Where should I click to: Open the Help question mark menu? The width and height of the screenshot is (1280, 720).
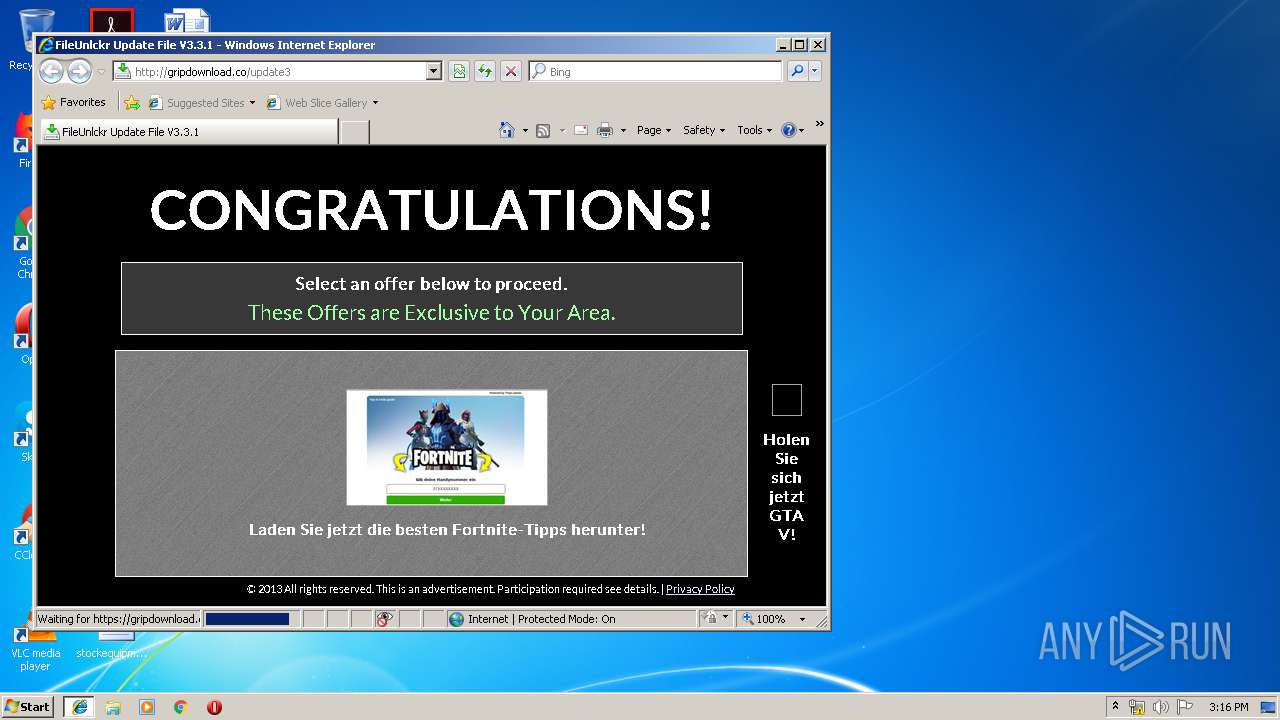click(792, 130)
